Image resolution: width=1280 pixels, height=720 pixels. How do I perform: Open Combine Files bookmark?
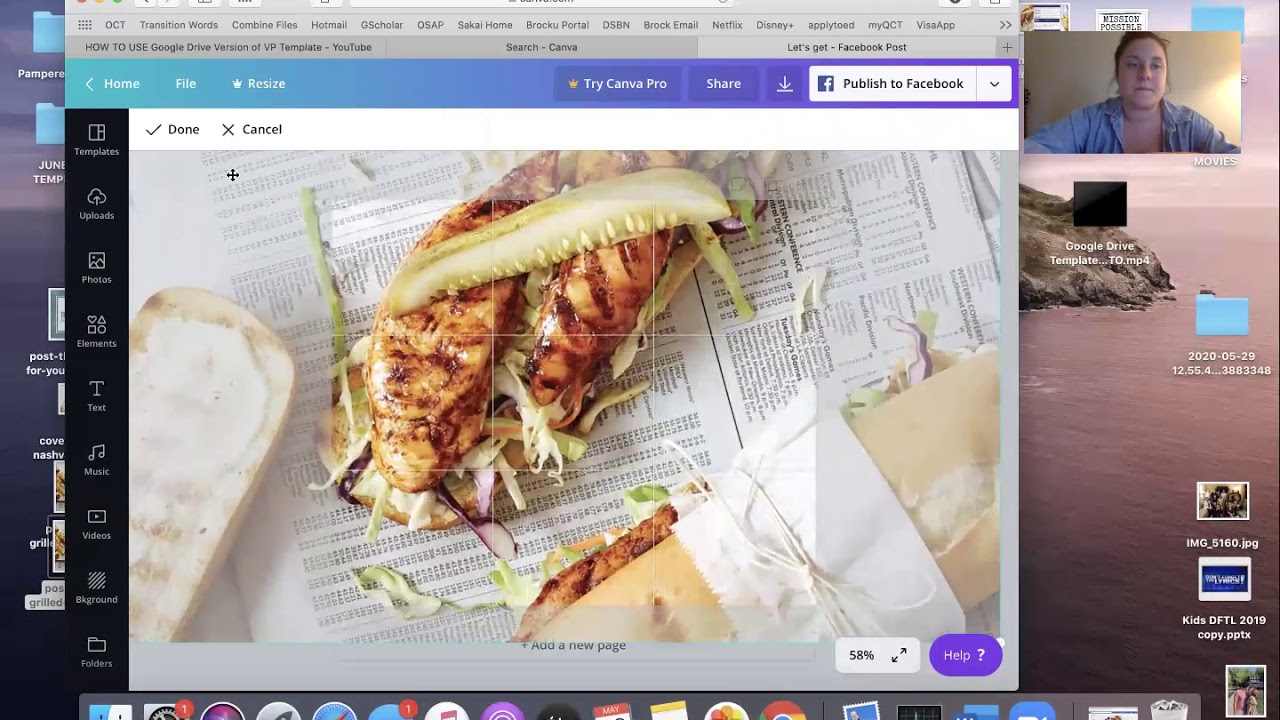coord(264,25)
